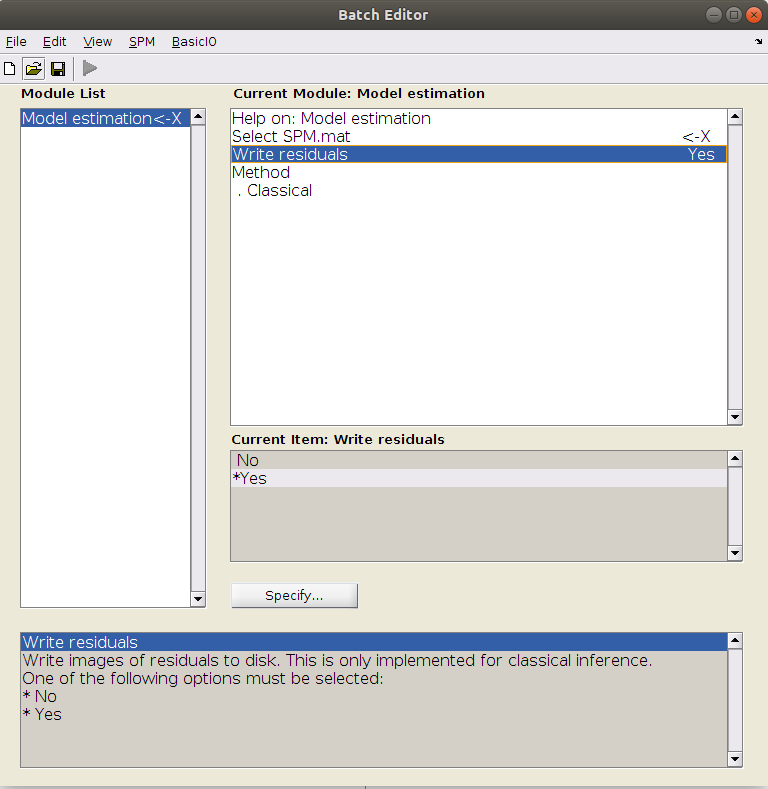
Task: Select Model estimation in the Module List
Action: pyautogui.click(x=106, y=118)
